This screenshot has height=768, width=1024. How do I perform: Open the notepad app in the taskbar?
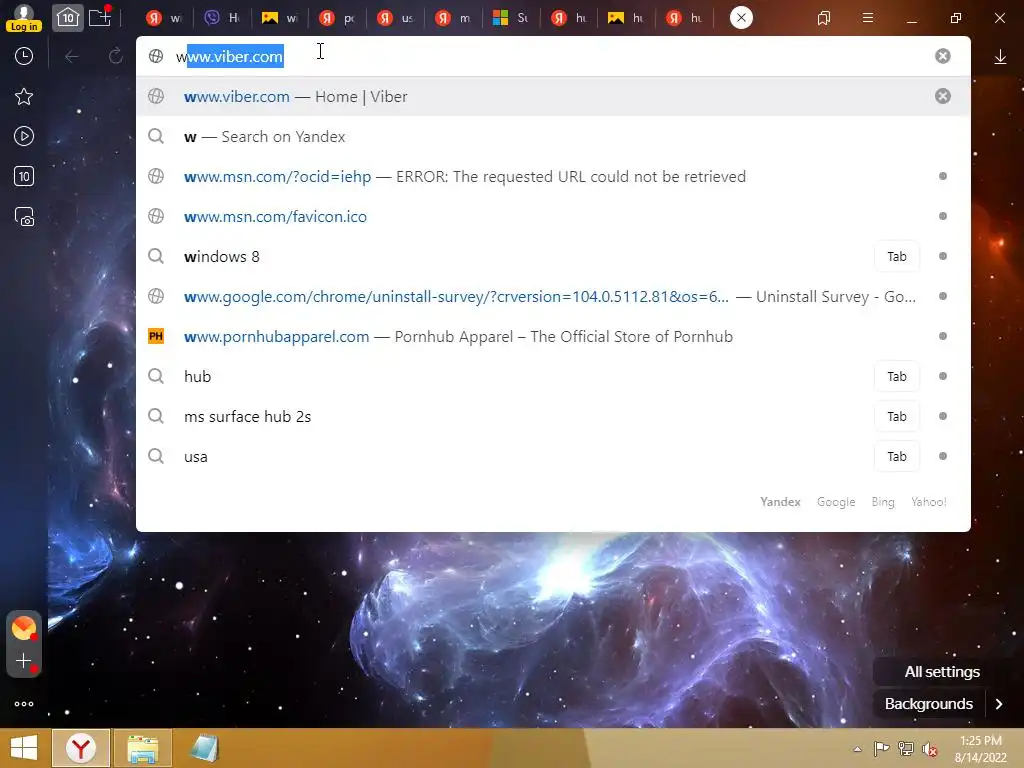pyautogui.click(x=204, y=748)
